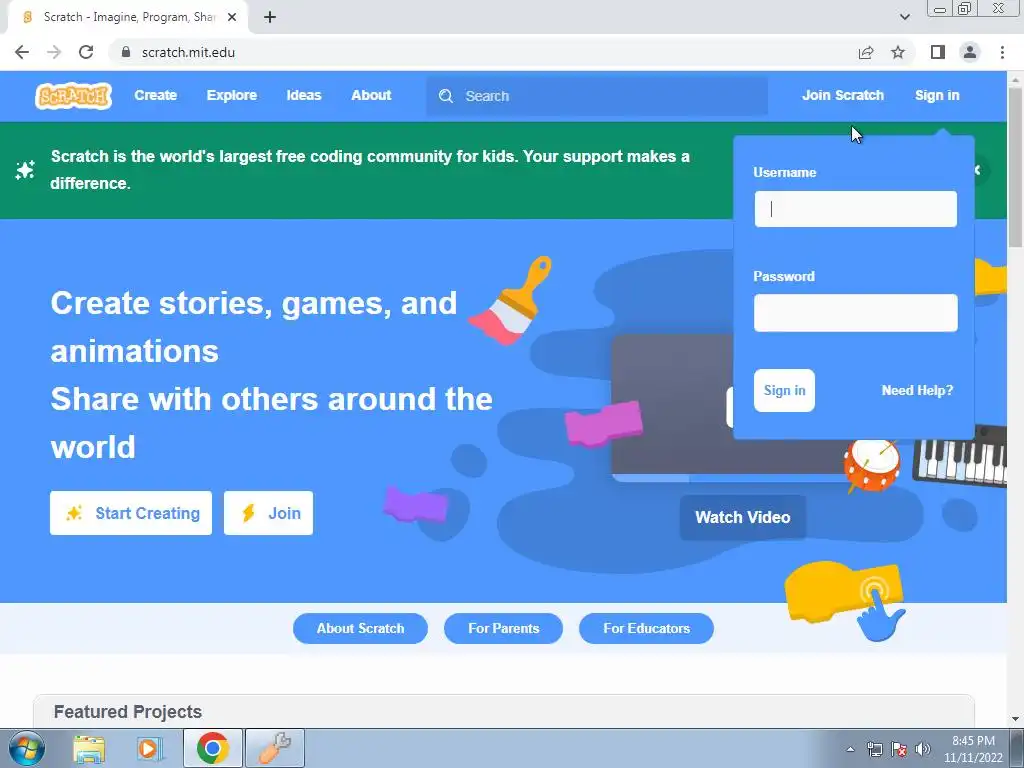Bookmark this page with the star icon

point(898,52)
